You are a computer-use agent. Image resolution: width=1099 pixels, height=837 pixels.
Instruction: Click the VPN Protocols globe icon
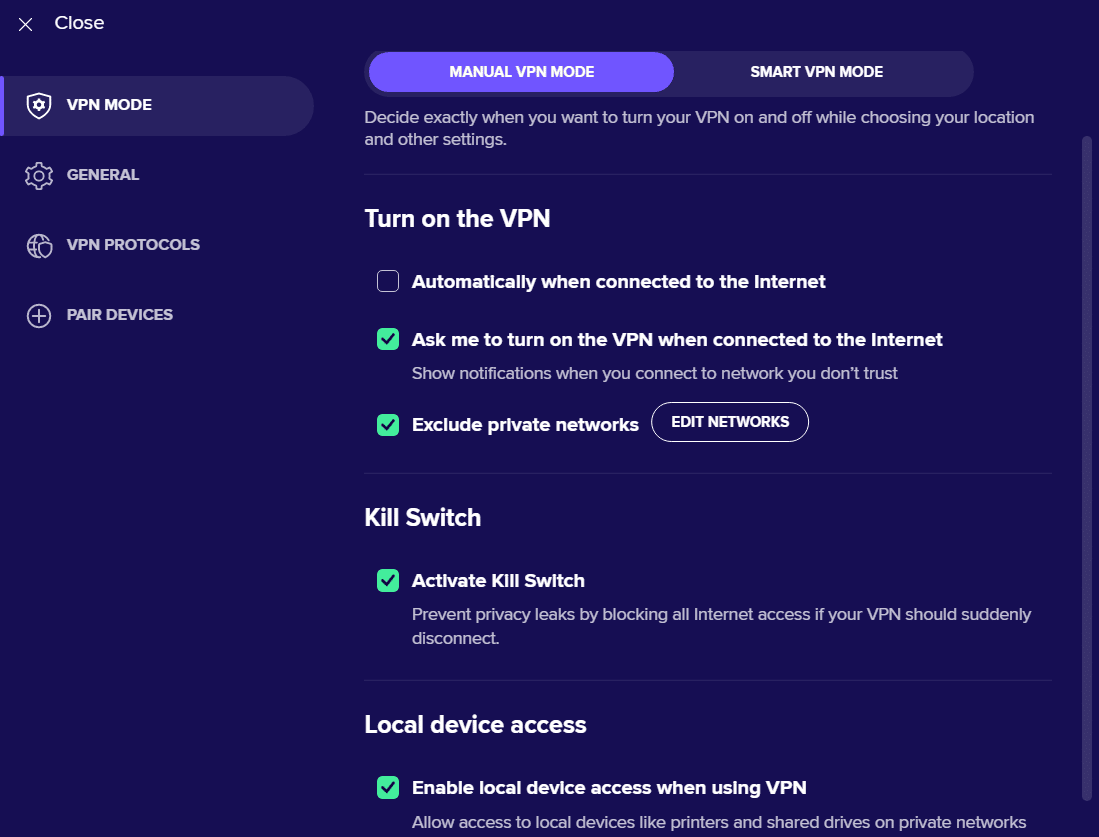click(x=39, y=245)
